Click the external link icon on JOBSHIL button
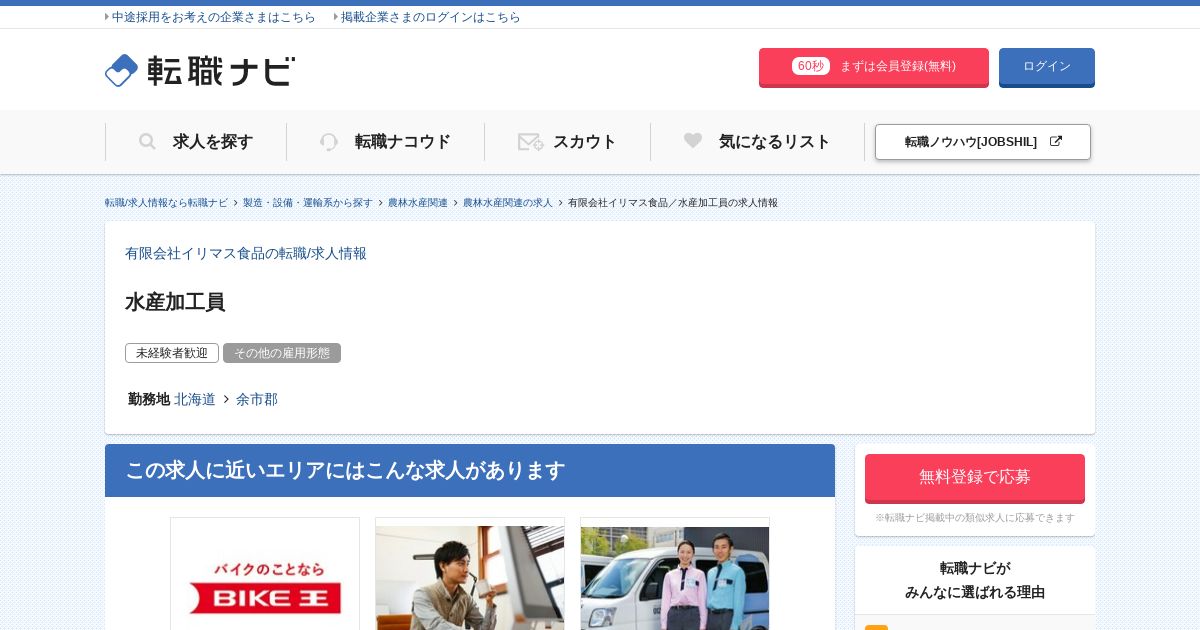Screen dimensions: 1200x630 [1056, 142]
